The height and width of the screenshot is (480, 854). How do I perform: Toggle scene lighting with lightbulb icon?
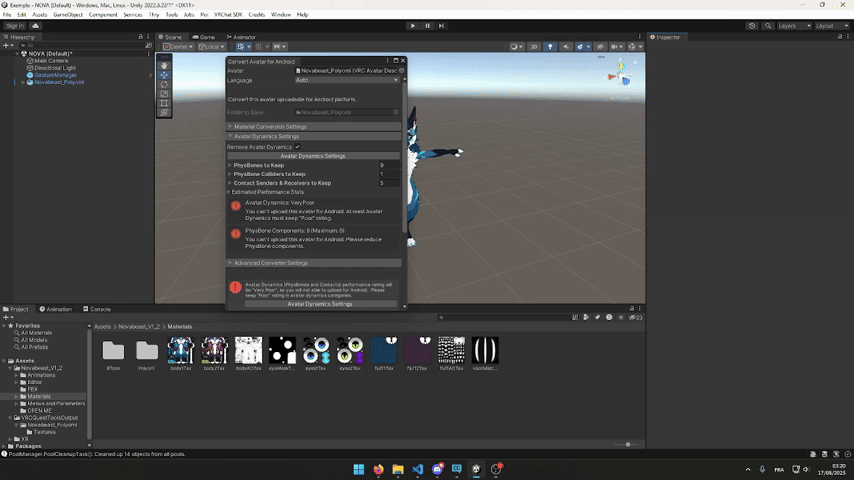549,46
